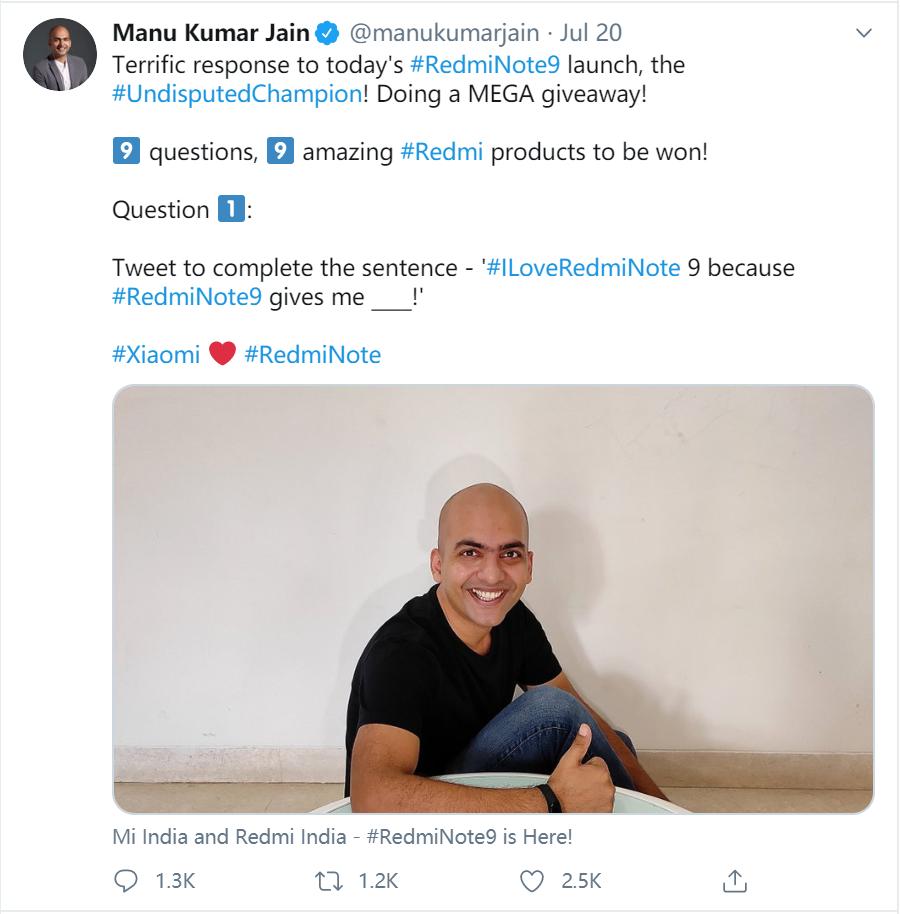Open the #UndisputedChampion hashtag
The width and height of the screenshot is (900, 914).
[x=236, y=95]
